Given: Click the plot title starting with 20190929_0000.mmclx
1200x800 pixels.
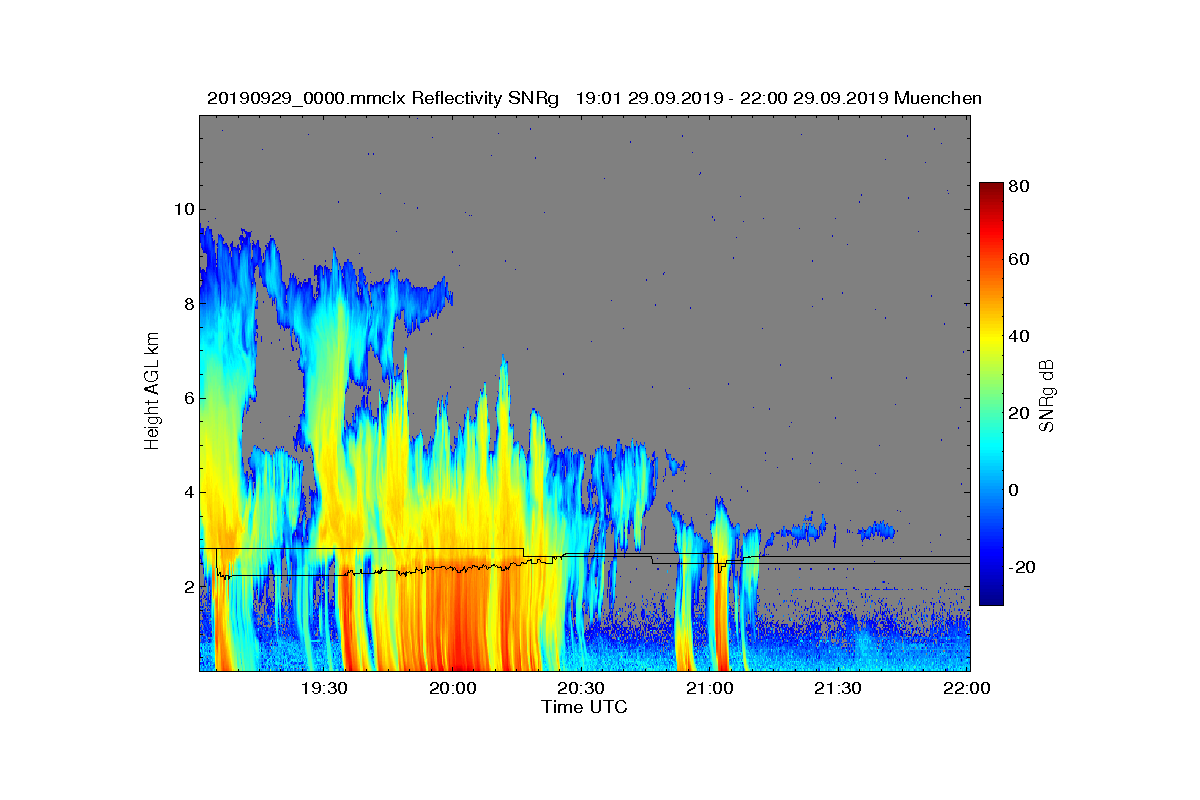Looking at the screenshot, I should click(594, 98).
